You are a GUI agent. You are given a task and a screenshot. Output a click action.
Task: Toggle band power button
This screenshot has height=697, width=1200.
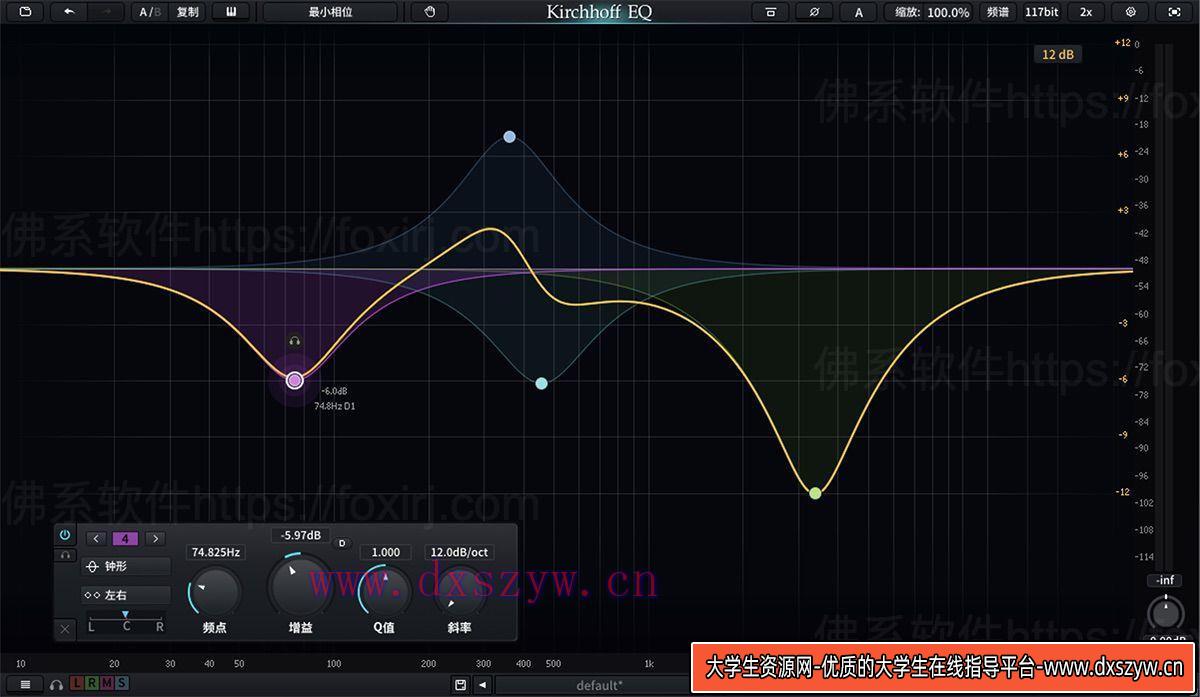click(65, 536)
